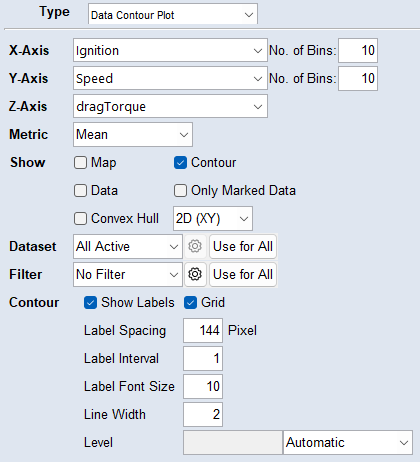Open the Level Automatic dropdown
420x462 pixels.
coord(348,442)
